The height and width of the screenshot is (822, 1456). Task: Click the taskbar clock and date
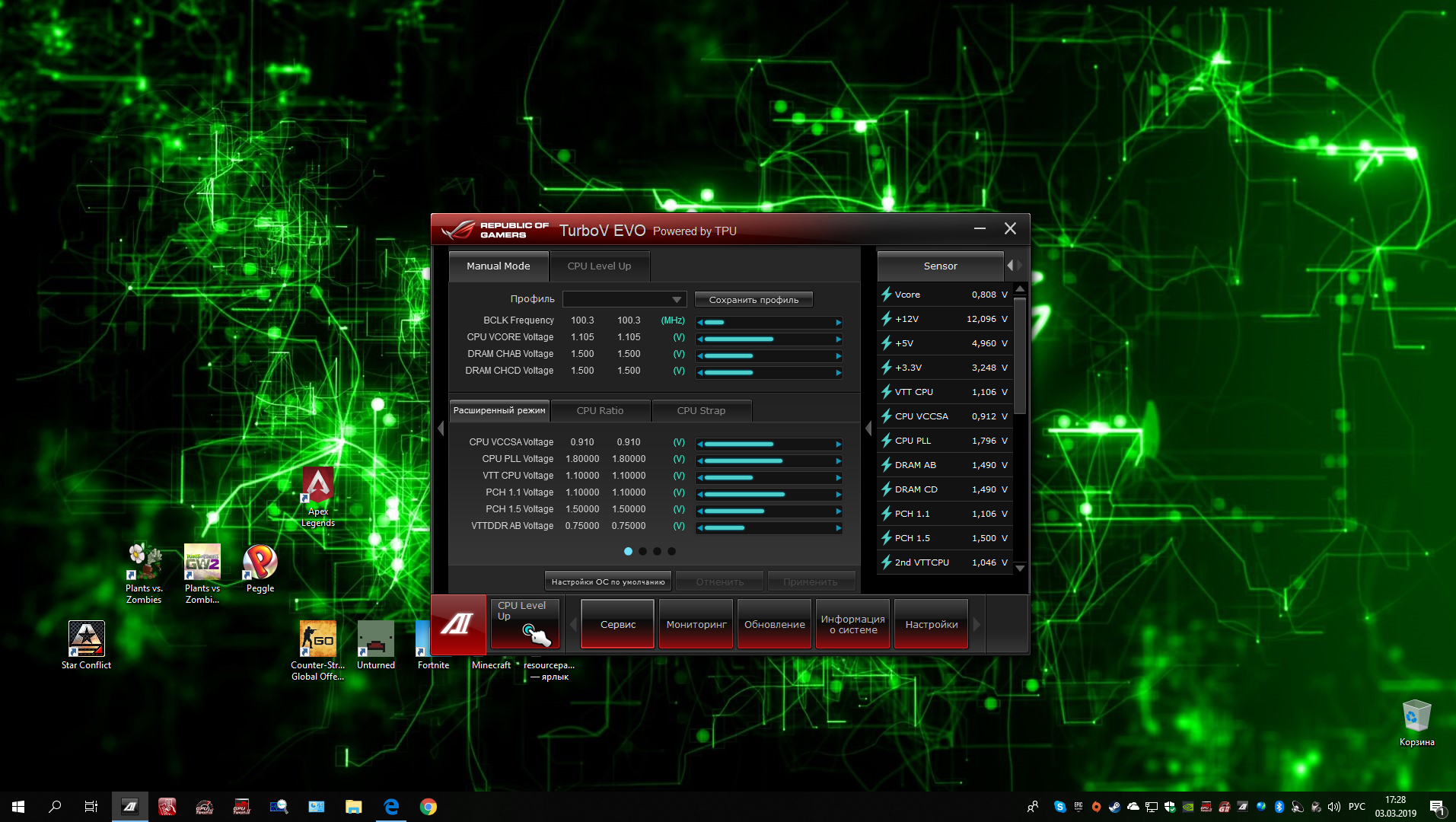point(1395,807)
